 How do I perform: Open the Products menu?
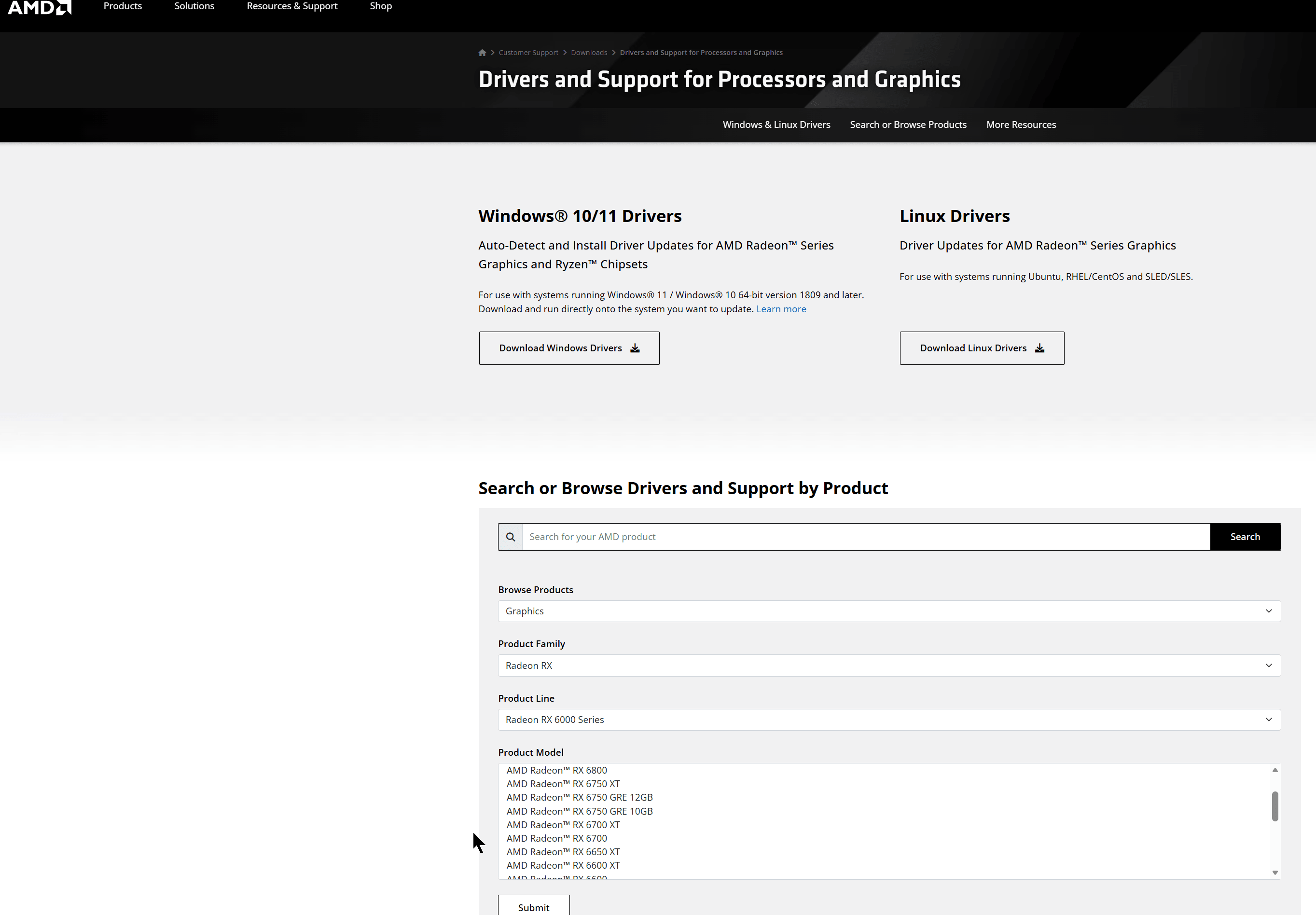(123, 6)
